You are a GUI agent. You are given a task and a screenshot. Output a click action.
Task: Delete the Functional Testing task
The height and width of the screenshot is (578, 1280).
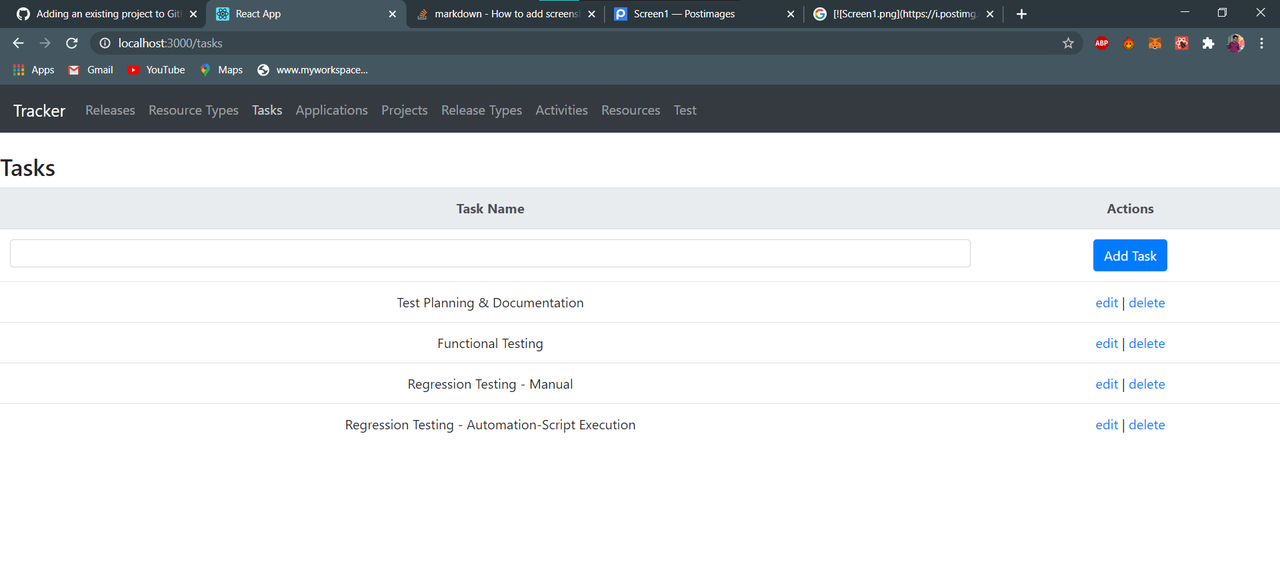point(1147,343)
